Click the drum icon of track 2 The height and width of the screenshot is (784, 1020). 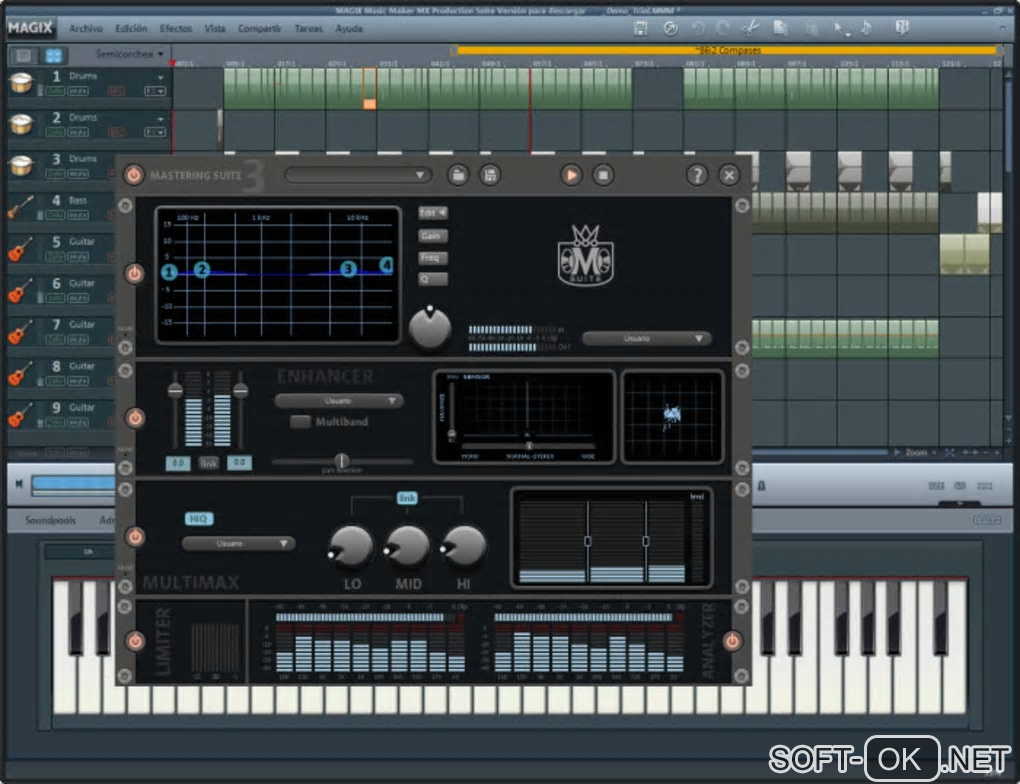tap(21, 124)
